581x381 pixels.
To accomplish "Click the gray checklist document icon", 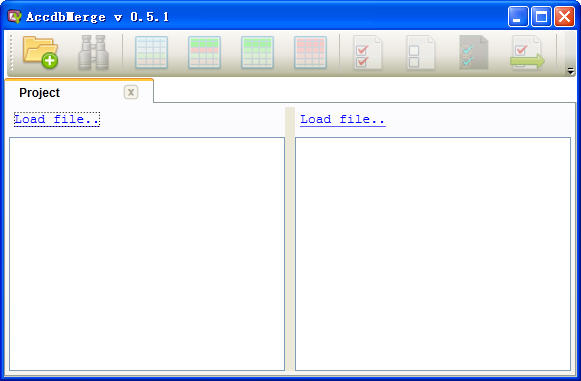I will [x=473, y=52].
